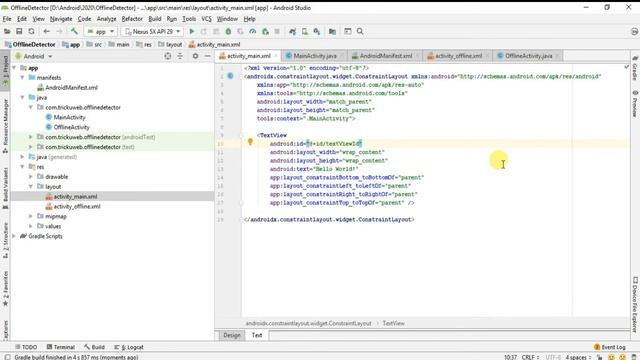The height and width of the screenshot is (360, 640).
Task: Debug the app with the bug icon
Action: (x=228, y=31)
